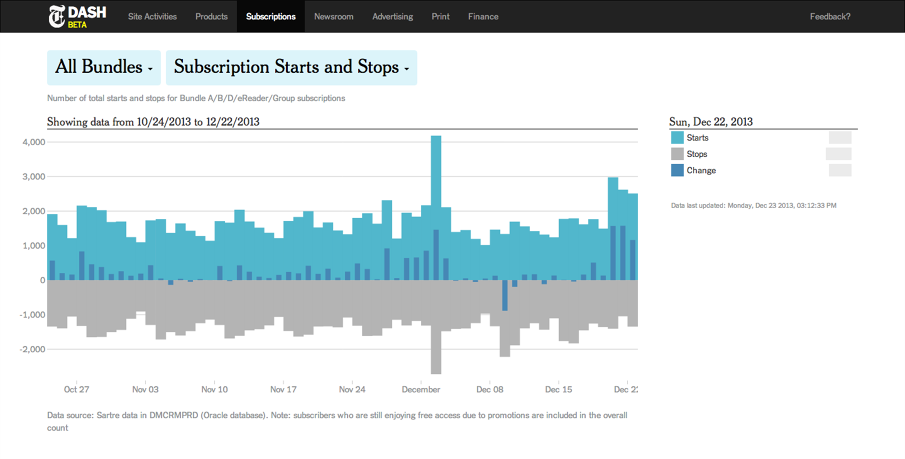Click the Feedback? link
This screenshot has width=905, height=459.
(x=830, y=17)
